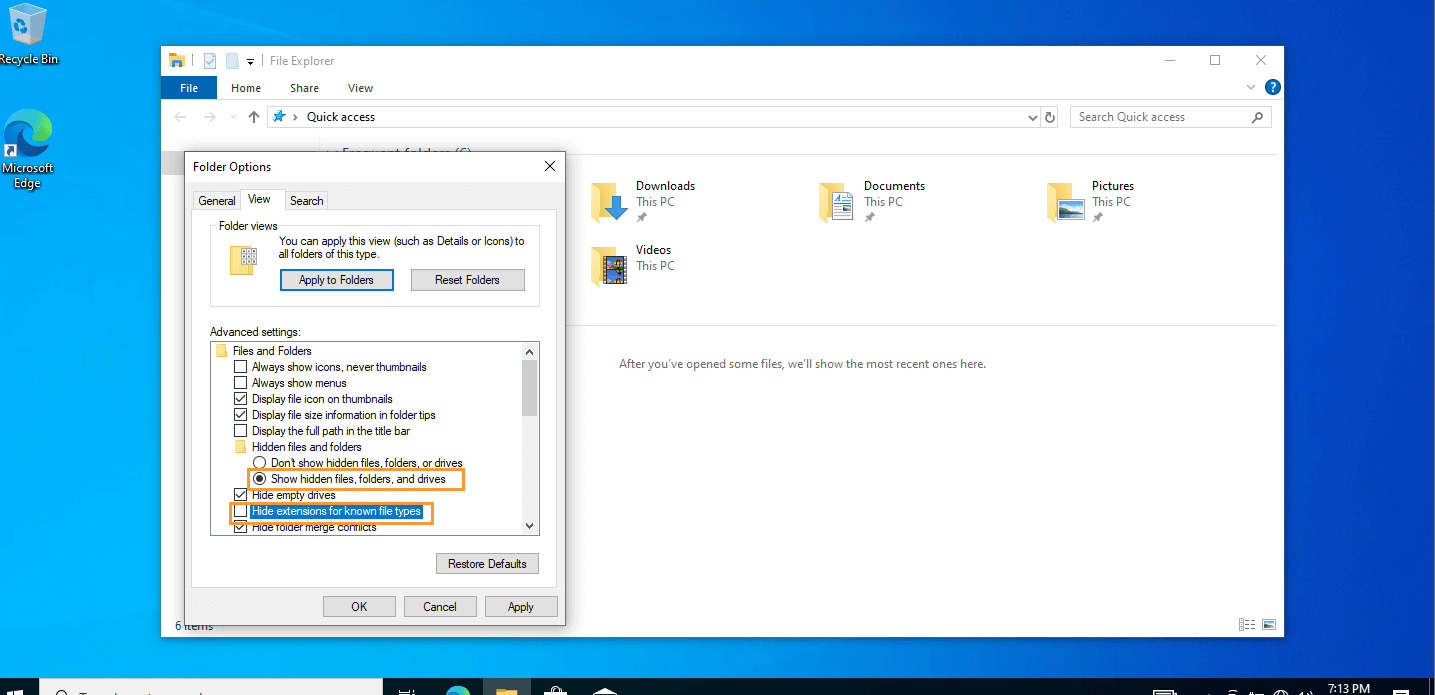Image resolution: width=1435 pixels, height=695 pixels.
Task: Switch to the Home ribbon tab
Action: (246, 88)
